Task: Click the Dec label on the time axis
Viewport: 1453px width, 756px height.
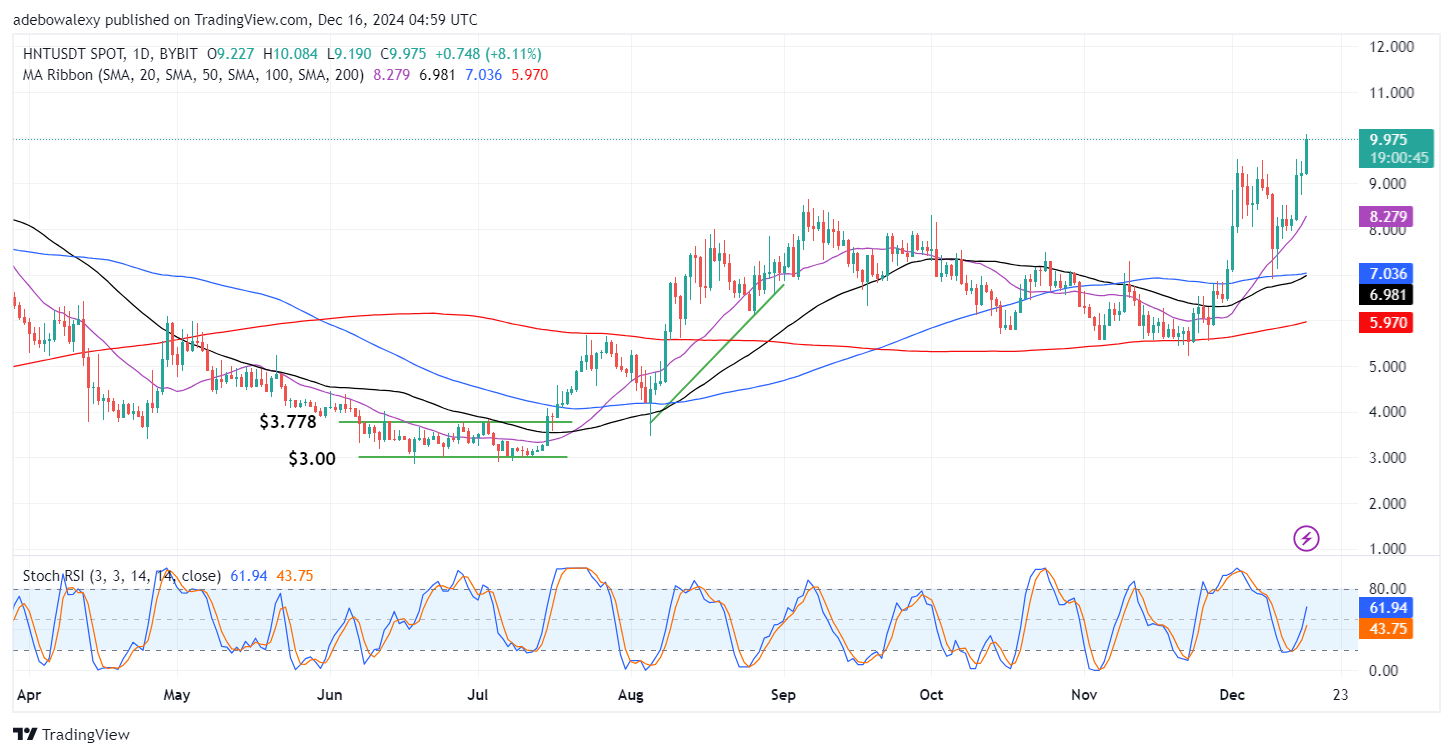Action: (1233, 693)
